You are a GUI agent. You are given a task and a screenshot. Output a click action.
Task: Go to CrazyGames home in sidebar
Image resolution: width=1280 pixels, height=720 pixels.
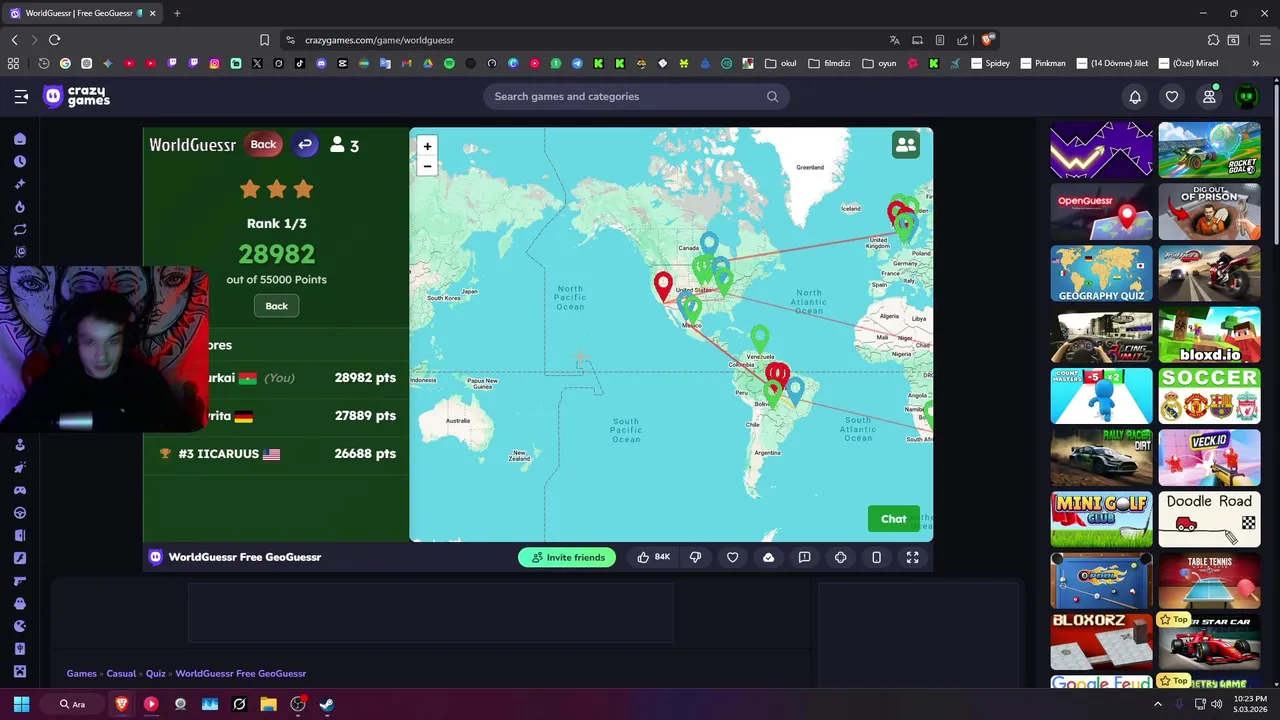tap(20, 139)
